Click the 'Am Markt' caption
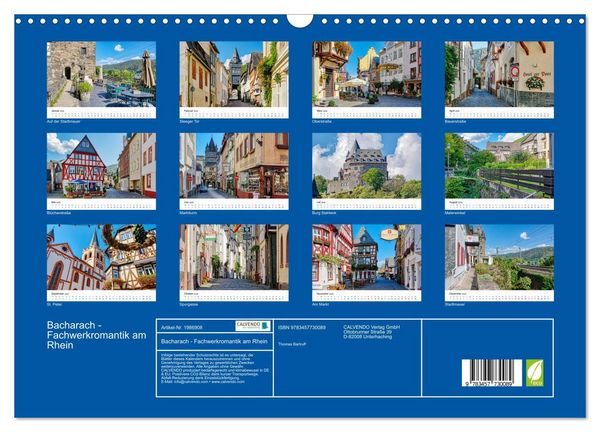 (321, 305)
